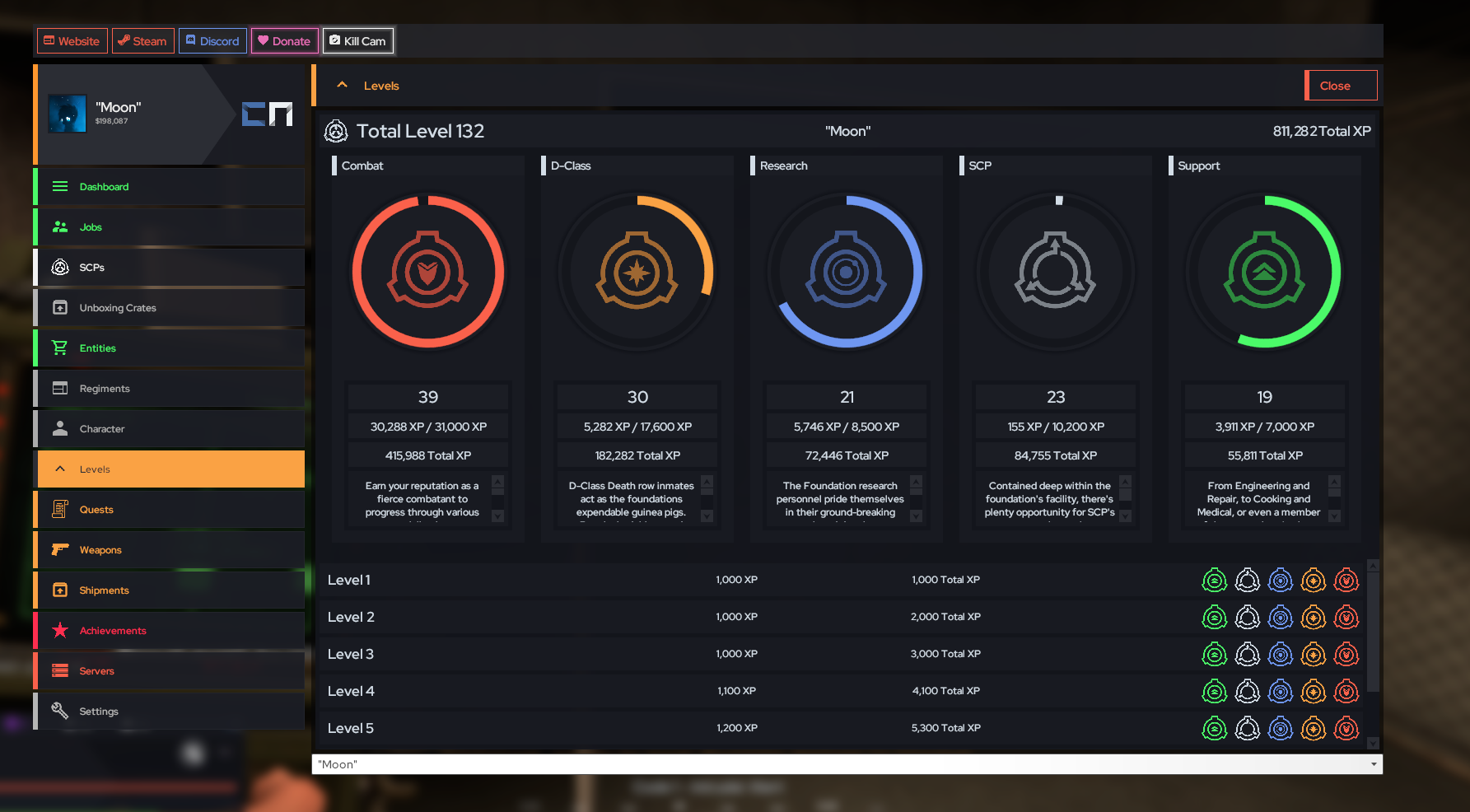Click the green Support emblem
This screenshot has height=812, width=1470.
[x=1265, y=270]
